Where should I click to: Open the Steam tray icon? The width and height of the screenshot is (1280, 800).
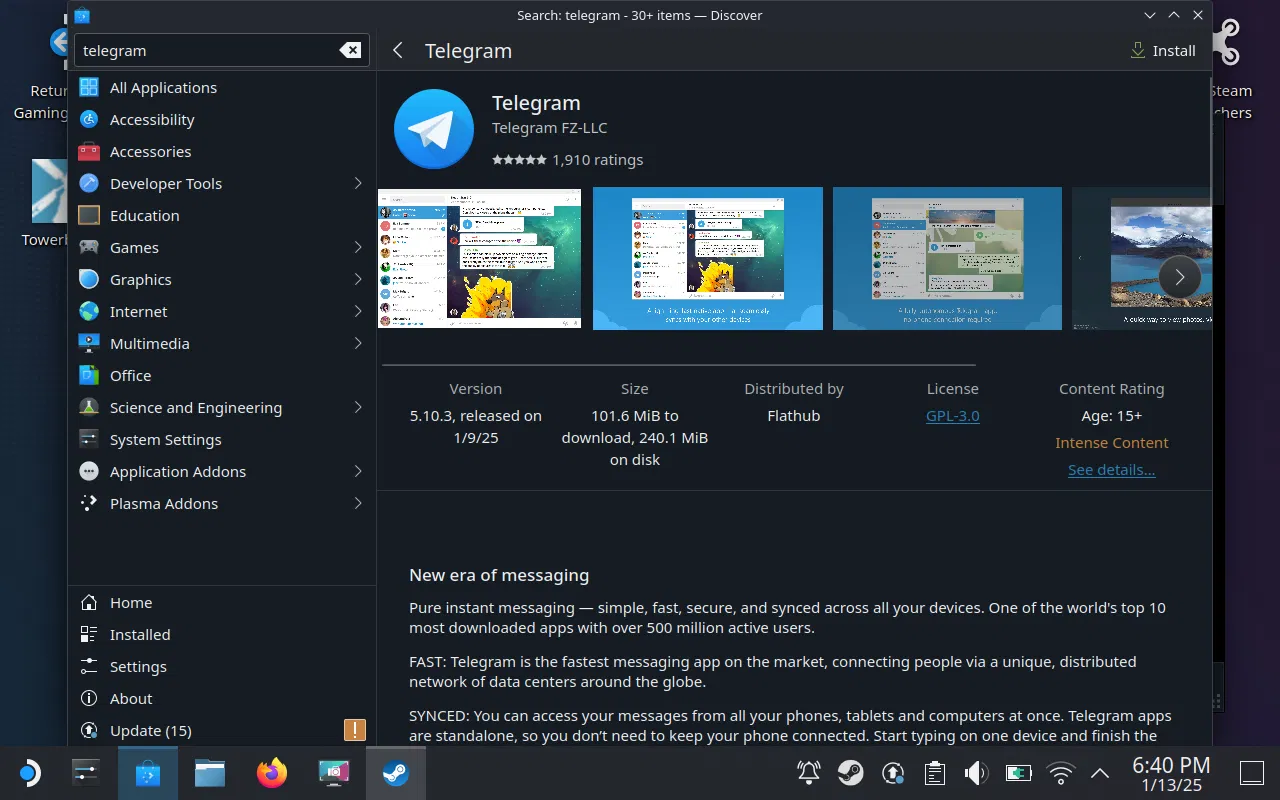[851, 773]
